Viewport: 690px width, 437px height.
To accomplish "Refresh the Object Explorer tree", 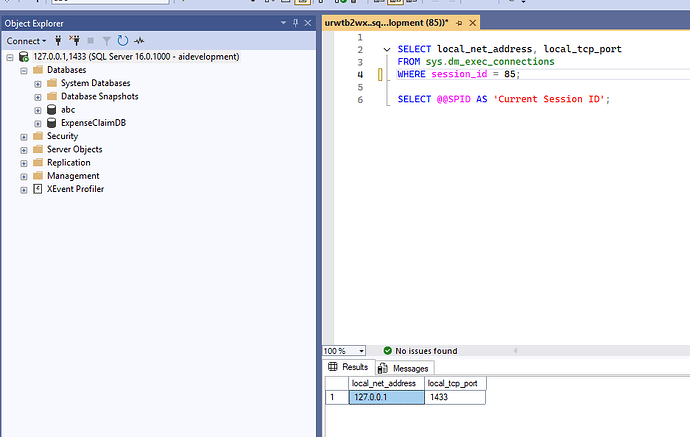I will pyautogui.click(x=123, y=41).
